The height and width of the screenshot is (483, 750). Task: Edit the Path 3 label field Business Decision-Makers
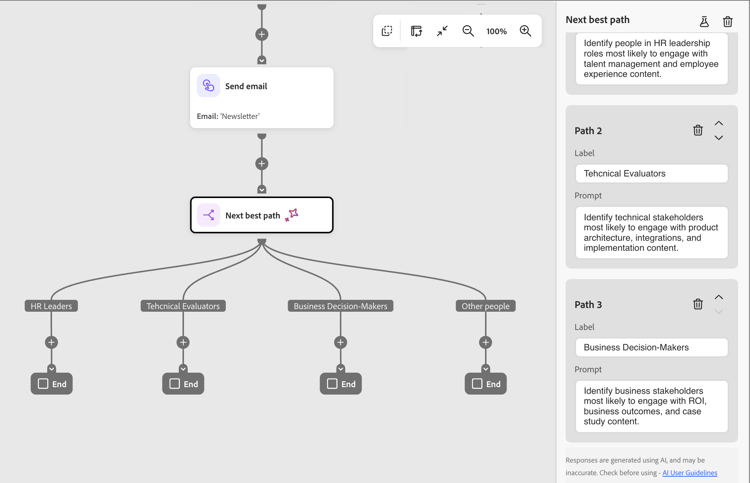(651, 347)
